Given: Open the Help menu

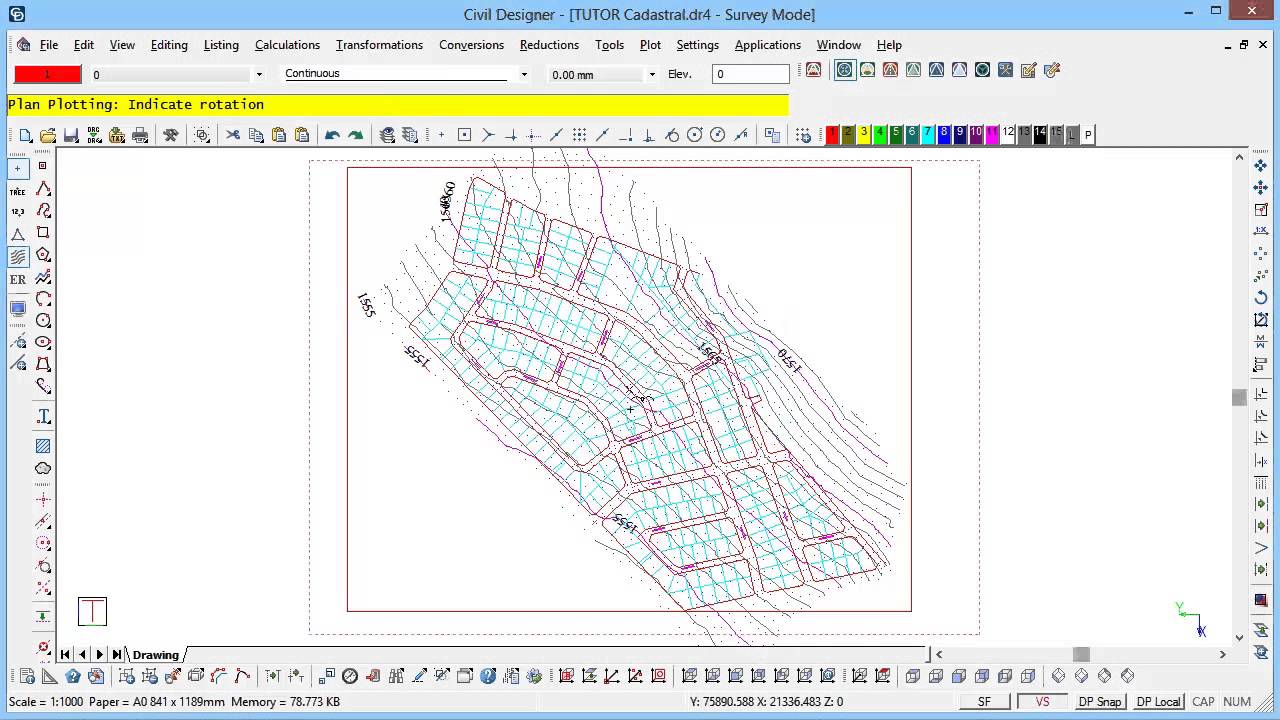Looking at the screenshot, I should pyautogui.click(x=889, y=45).
